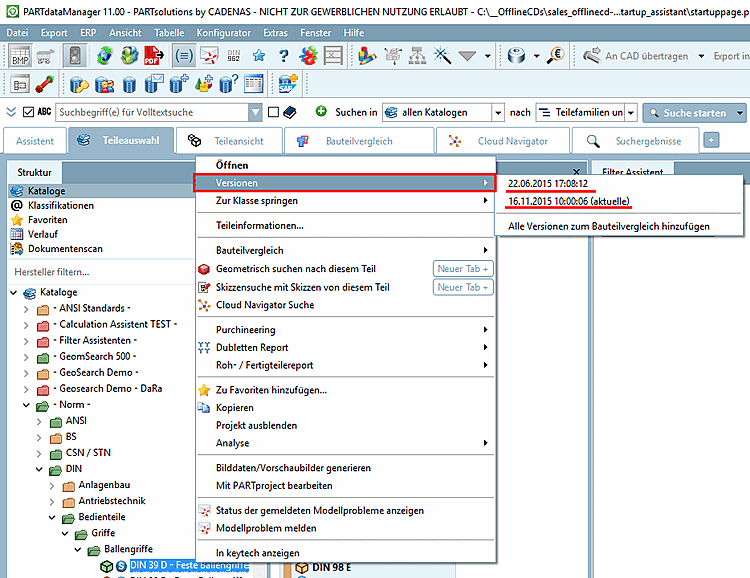The image size is (750, 578).
Task: Click the parentheses equals toolbar icon
Action: tap(184, 56)
